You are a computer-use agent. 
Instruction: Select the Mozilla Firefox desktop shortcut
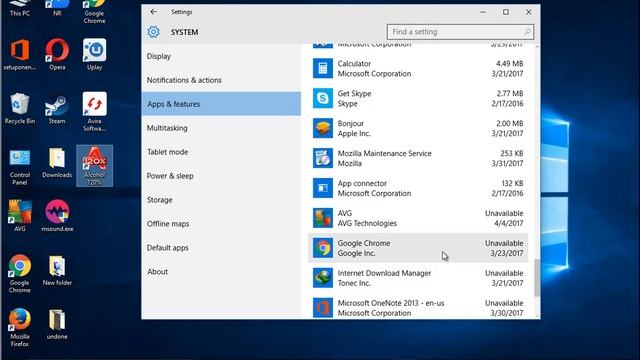click(x=20, y=328)
